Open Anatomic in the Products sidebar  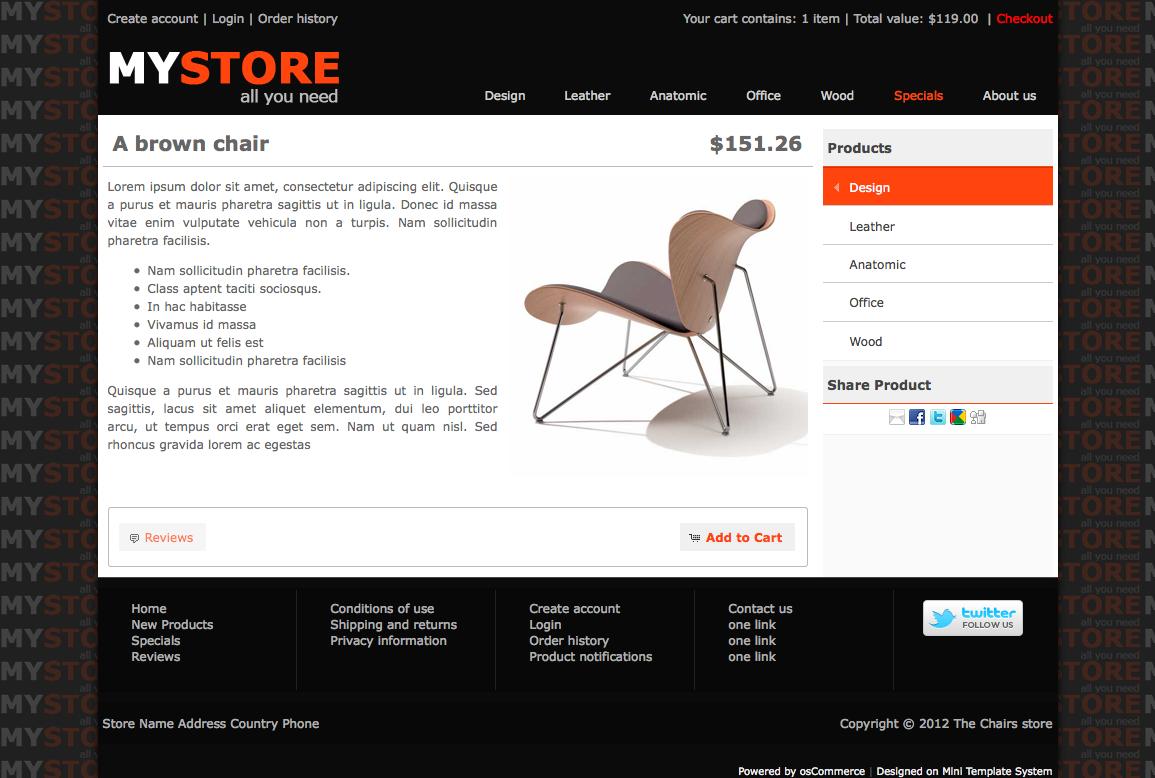click(938, 264)
